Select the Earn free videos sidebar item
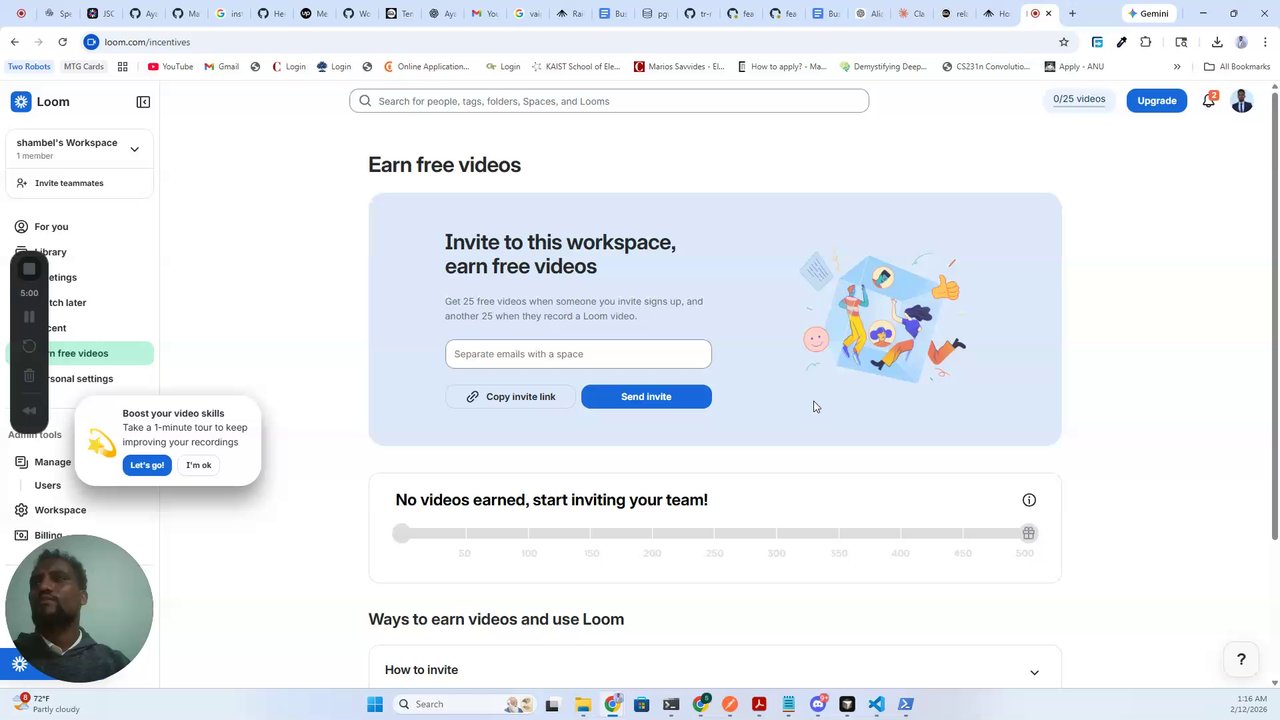The height and width of the screenshot is (720, 1280). pos(80,353)
